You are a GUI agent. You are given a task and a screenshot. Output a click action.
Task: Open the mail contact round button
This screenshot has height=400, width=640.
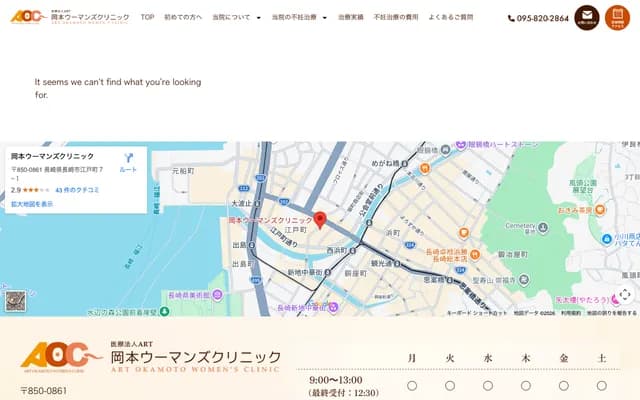click(x=587, y=18)
